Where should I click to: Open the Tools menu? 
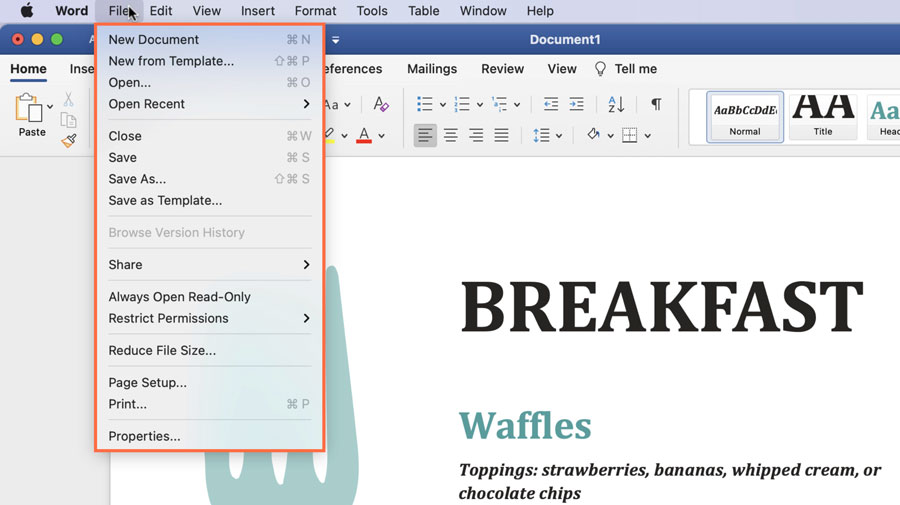[372, 11]
